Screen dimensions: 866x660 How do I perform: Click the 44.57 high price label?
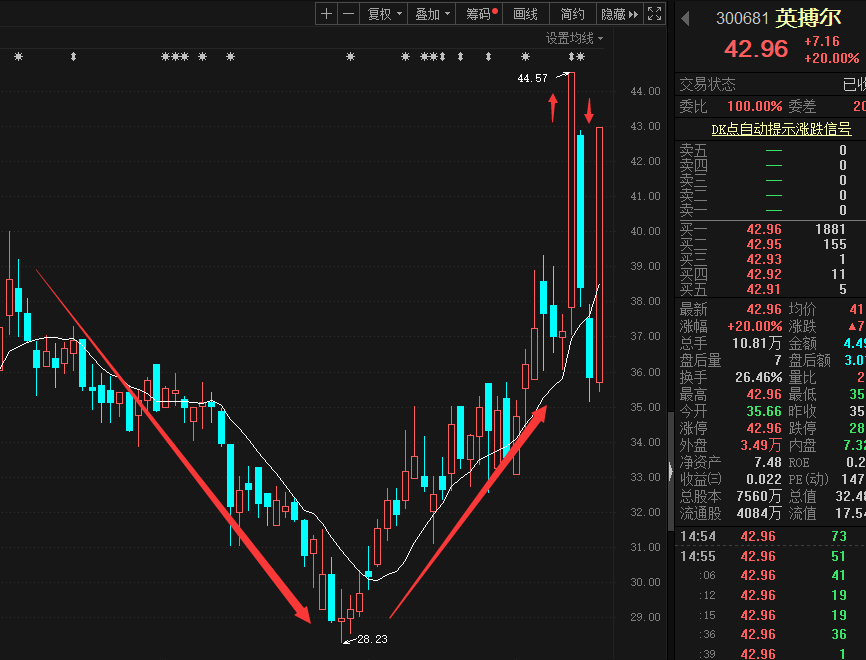(532, 78)
